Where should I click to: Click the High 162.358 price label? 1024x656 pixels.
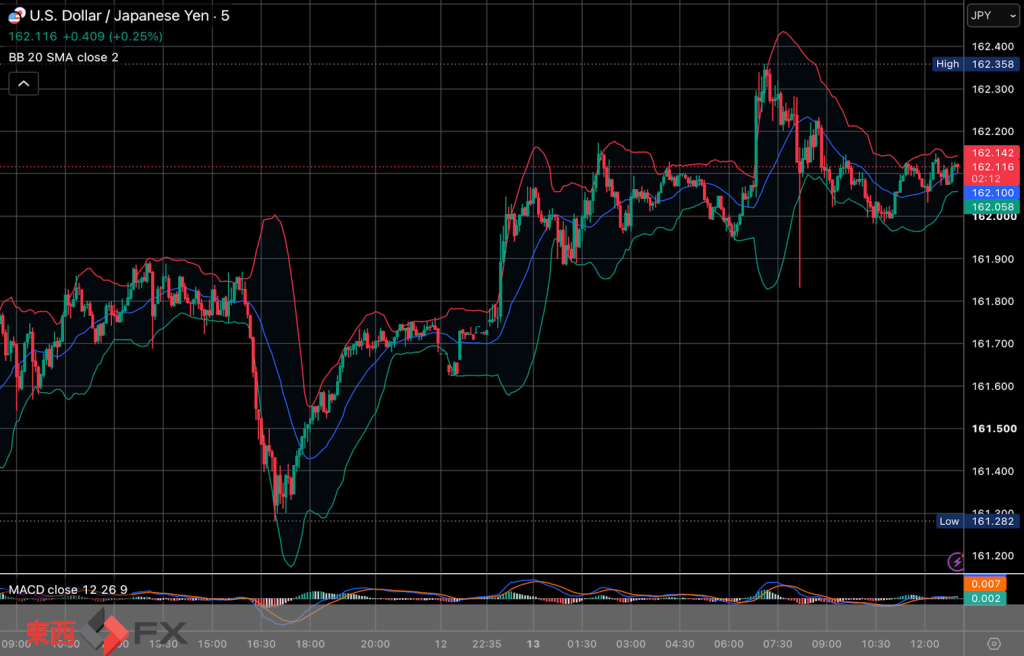point(975,64)
